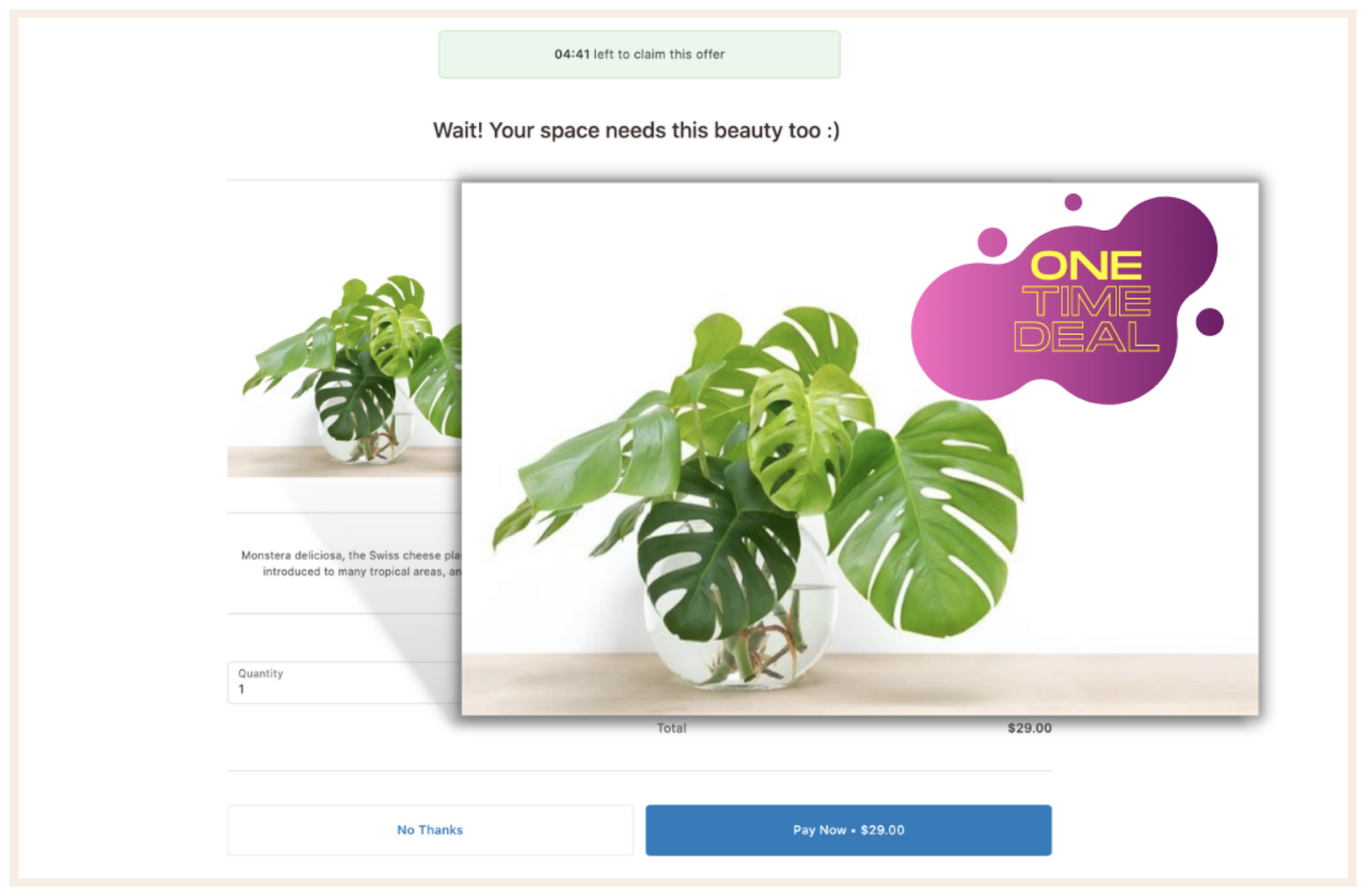Image resolution: width=1368 pixels, height=896 pixels.
Task: Click the $29.00 total amount
Action: pos(1029,728)
